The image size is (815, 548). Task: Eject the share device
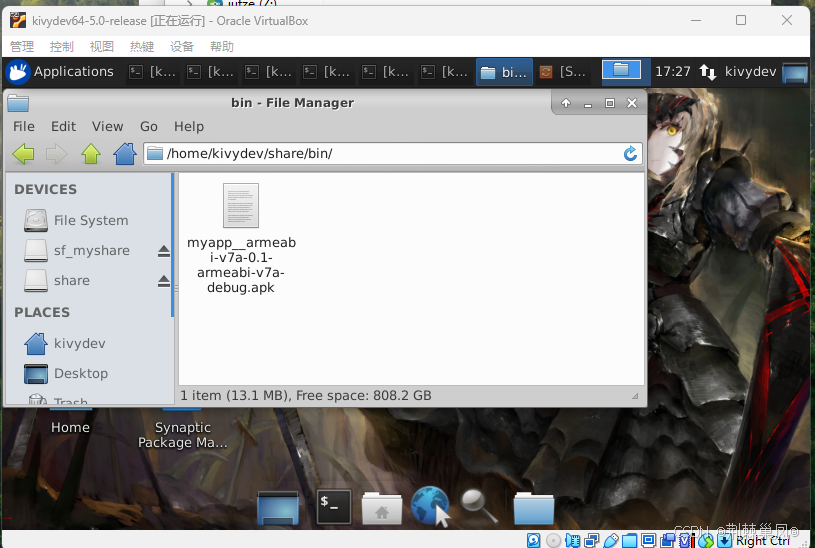click(x=164, y=281)
